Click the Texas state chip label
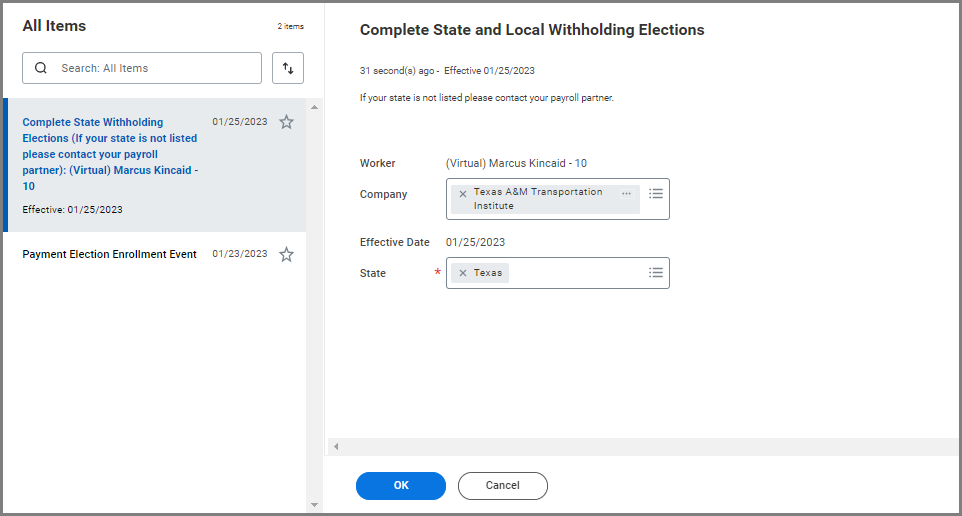 tap(488, 273)
